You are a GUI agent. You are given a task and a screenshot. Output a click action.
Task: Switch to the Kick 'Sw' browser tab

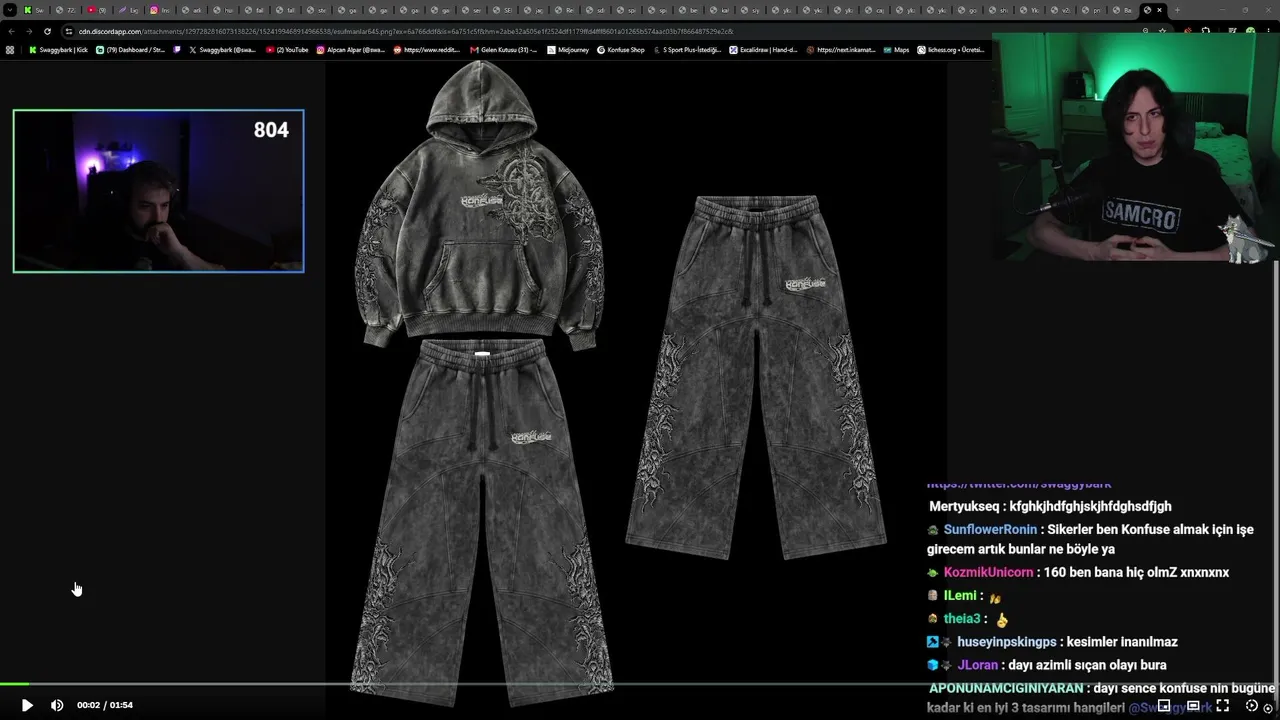34,10
